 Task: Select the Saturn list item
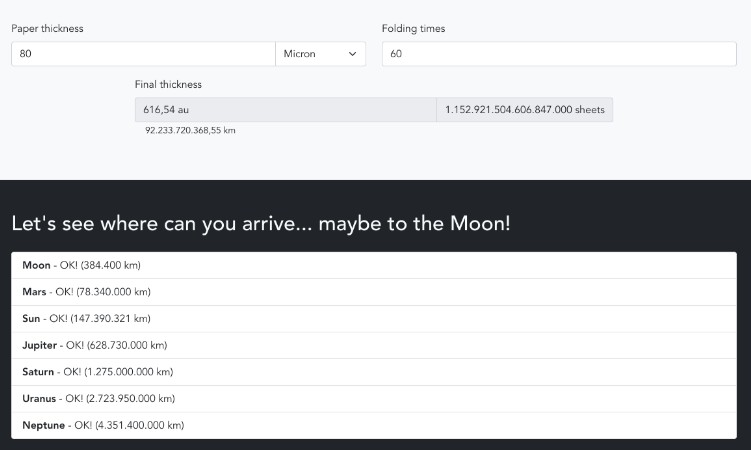tap(375, 372)
